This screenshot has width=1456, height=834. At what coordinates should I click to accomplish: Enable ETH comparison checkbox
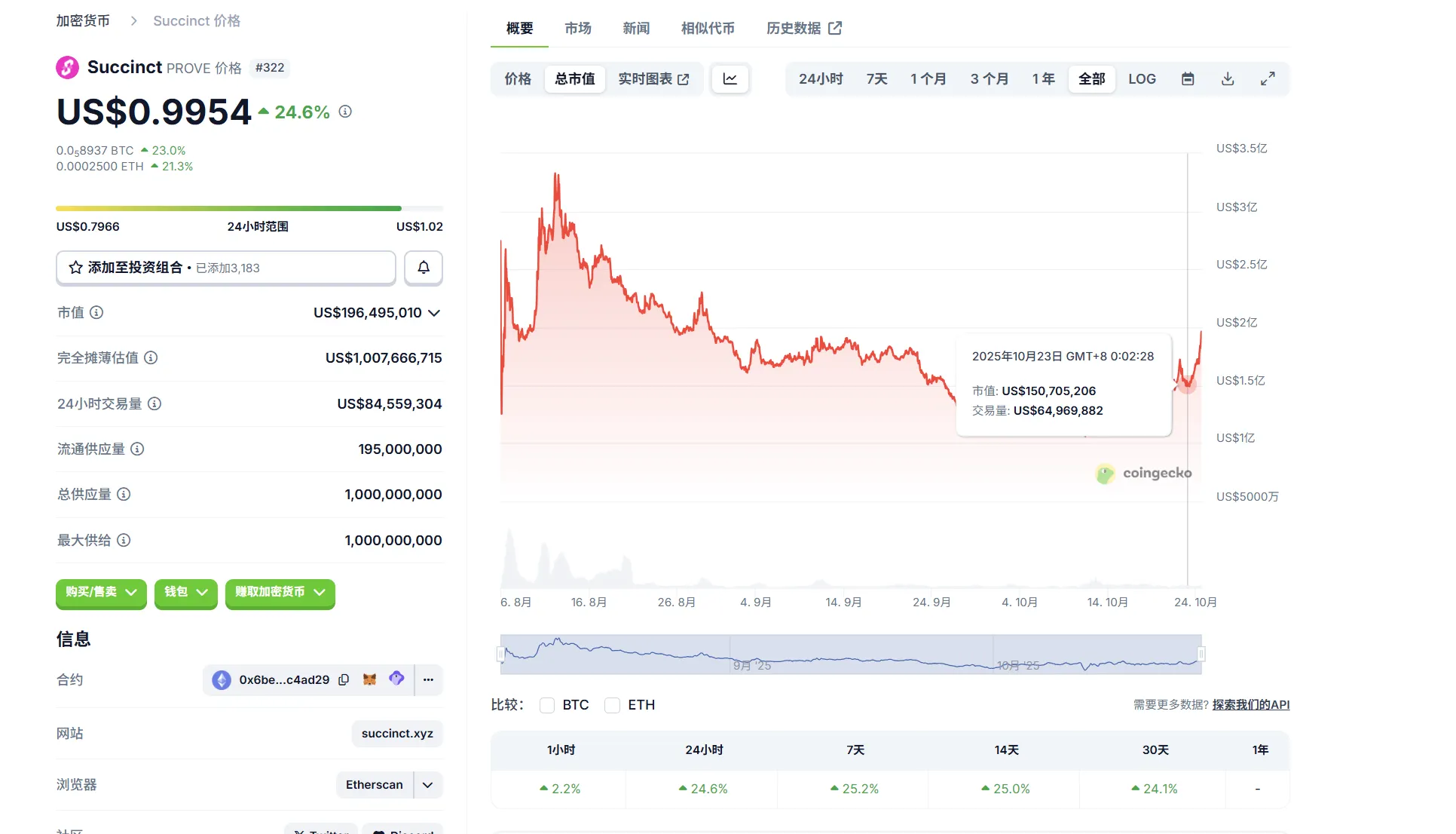point(613,705)
